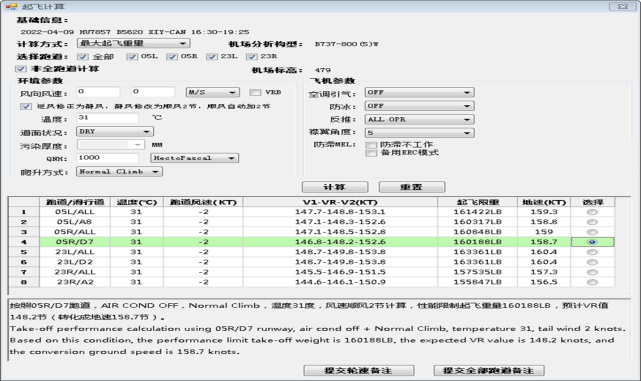Screen dimensions: 641x381
Task: Uncheck the 23R runway checkbox
Action: tap(251, 56)
